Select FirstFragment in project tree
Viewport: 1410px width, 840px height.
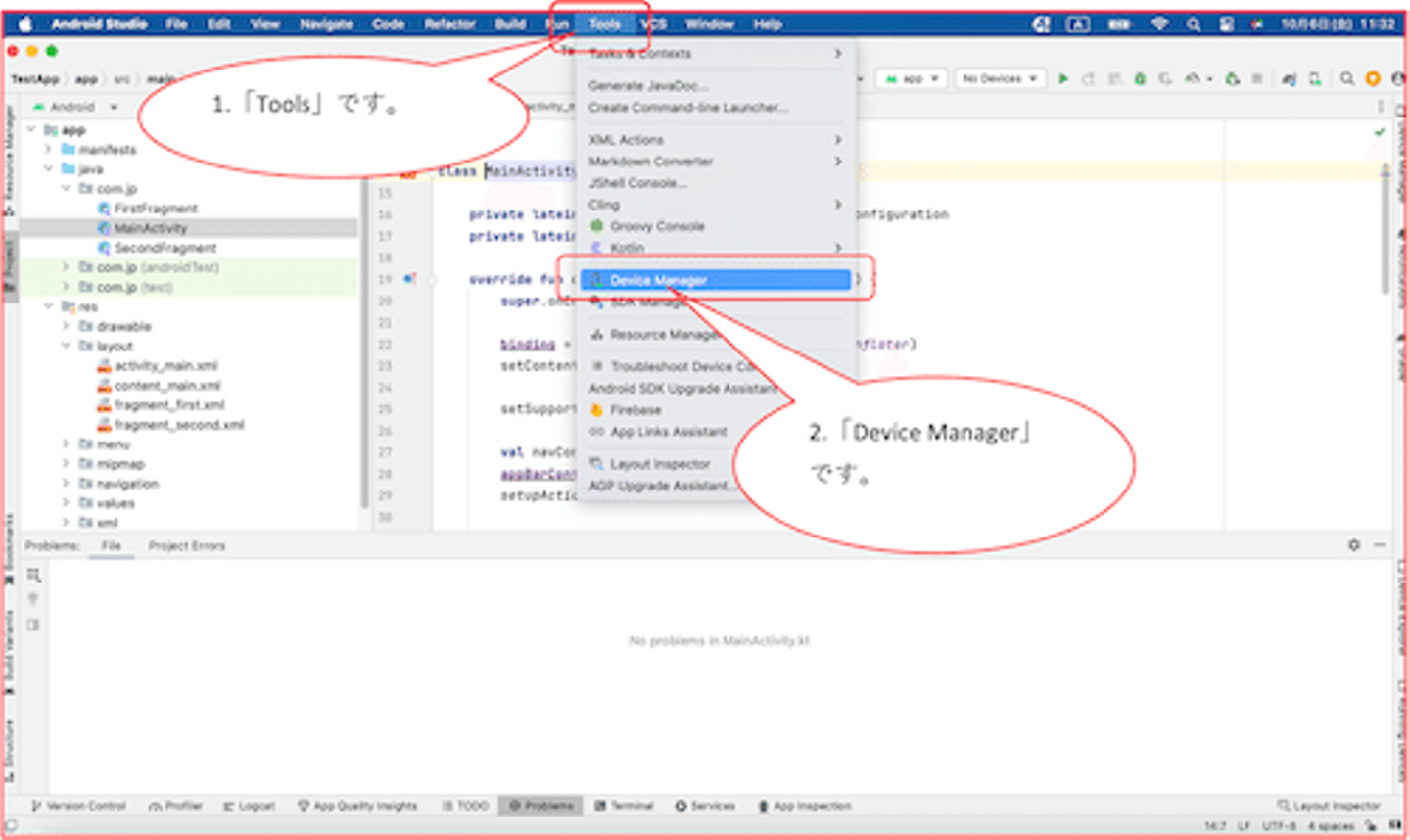point(155,209)
